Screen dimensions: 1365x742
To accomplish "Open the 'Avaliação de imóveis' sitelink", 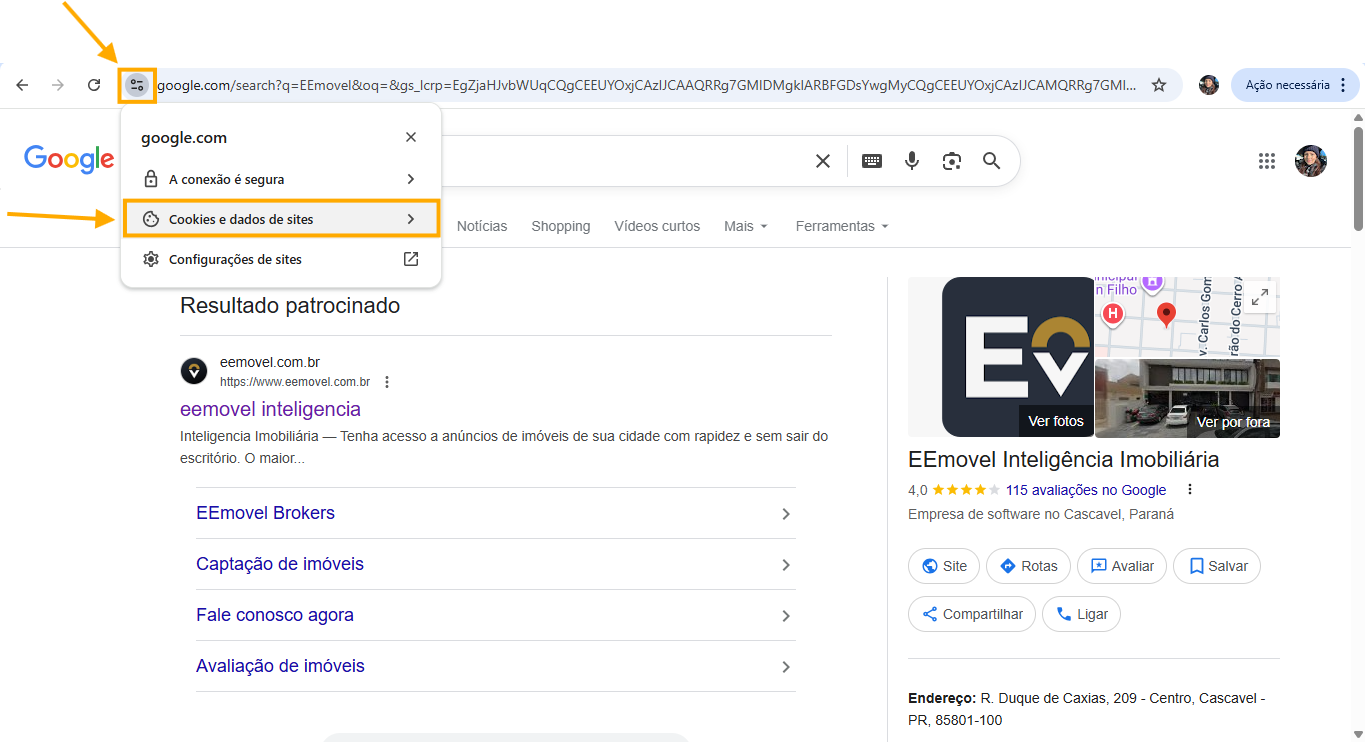I will pos(280,666).
